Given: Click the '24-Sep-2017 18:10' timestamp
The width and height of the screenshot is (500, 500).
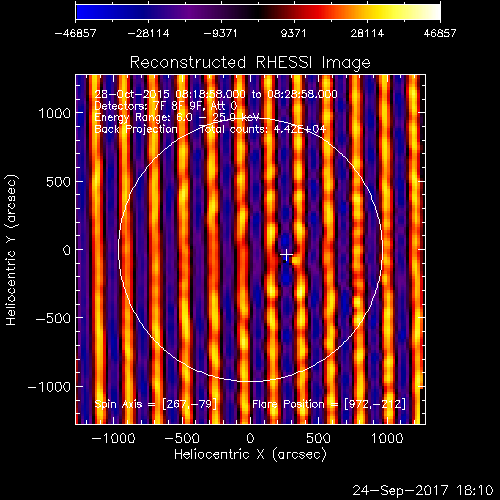Looking at the screenshot, I should coord(423,490).
